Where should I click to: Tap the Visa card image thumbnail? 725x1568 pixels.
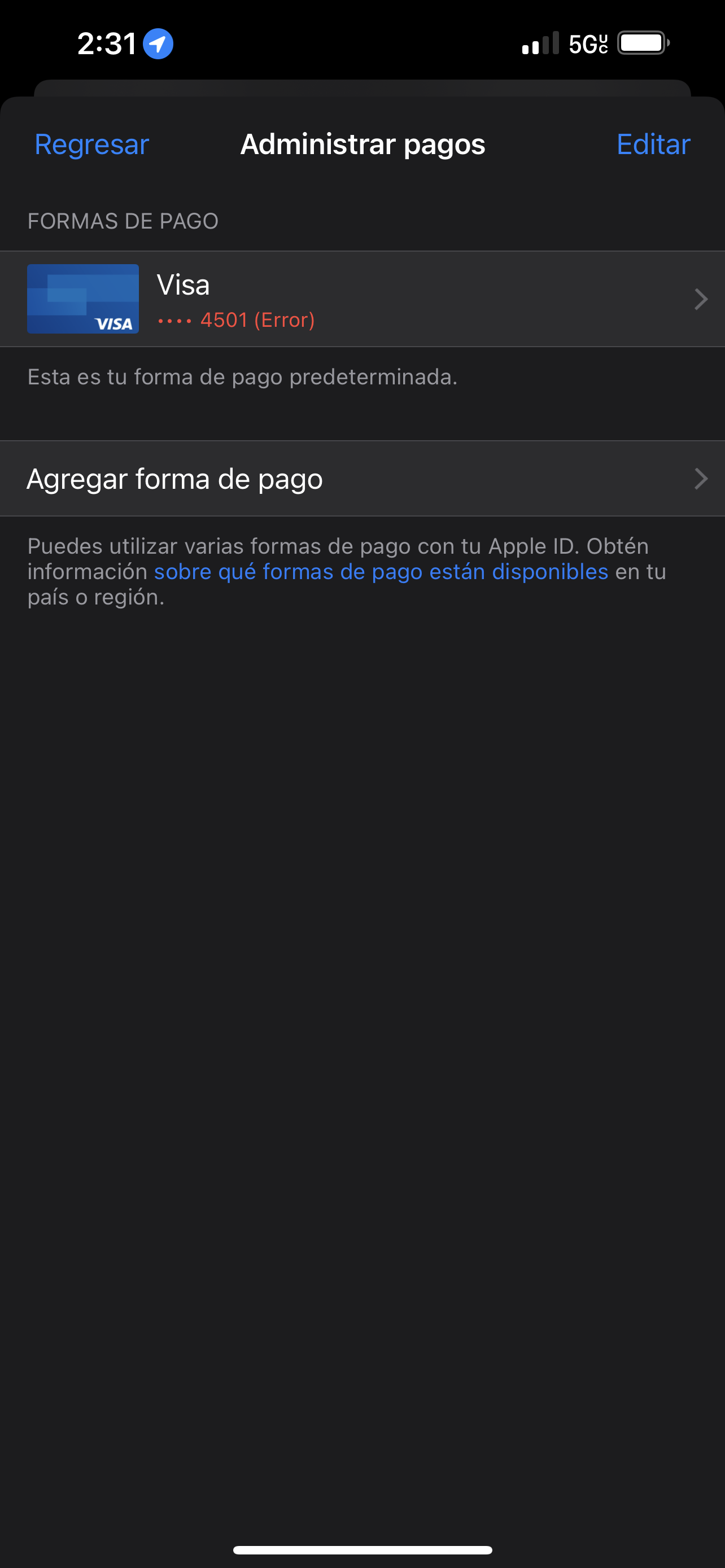[83, 299]
